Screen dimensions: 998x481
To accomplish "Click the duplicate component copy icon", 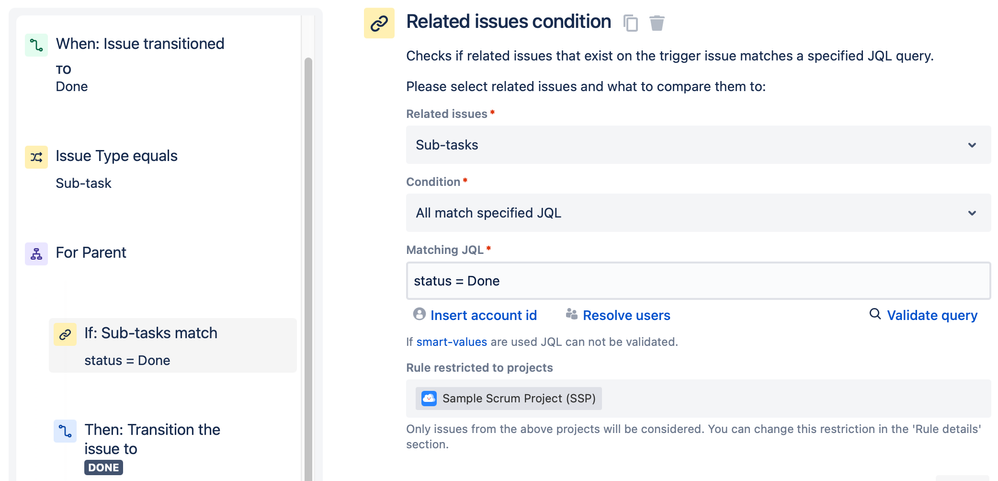I will click(630, 23).
